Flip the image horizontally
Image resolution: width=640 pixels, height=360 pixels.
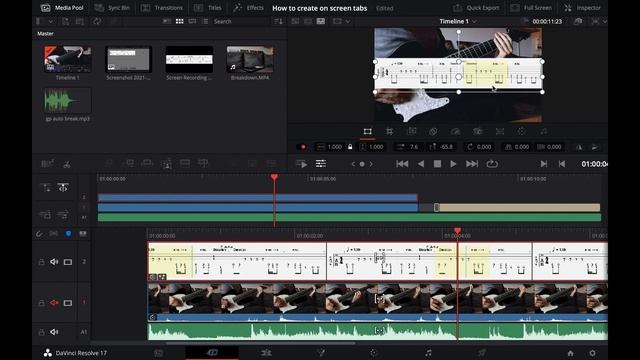(x=579, y=147)
